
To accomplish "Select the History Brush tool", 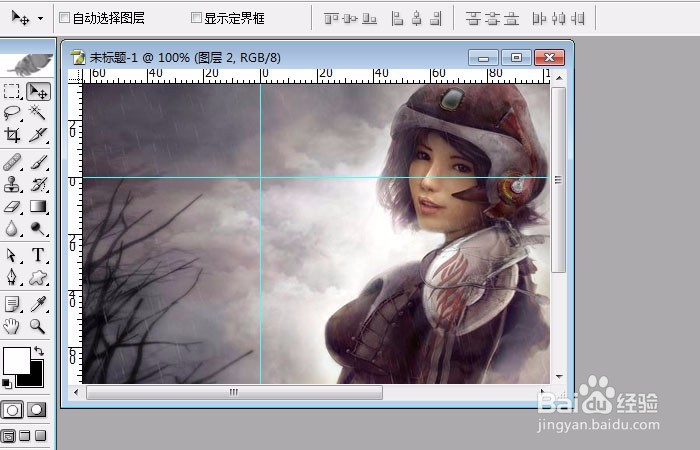I will [x=38, y=184].
